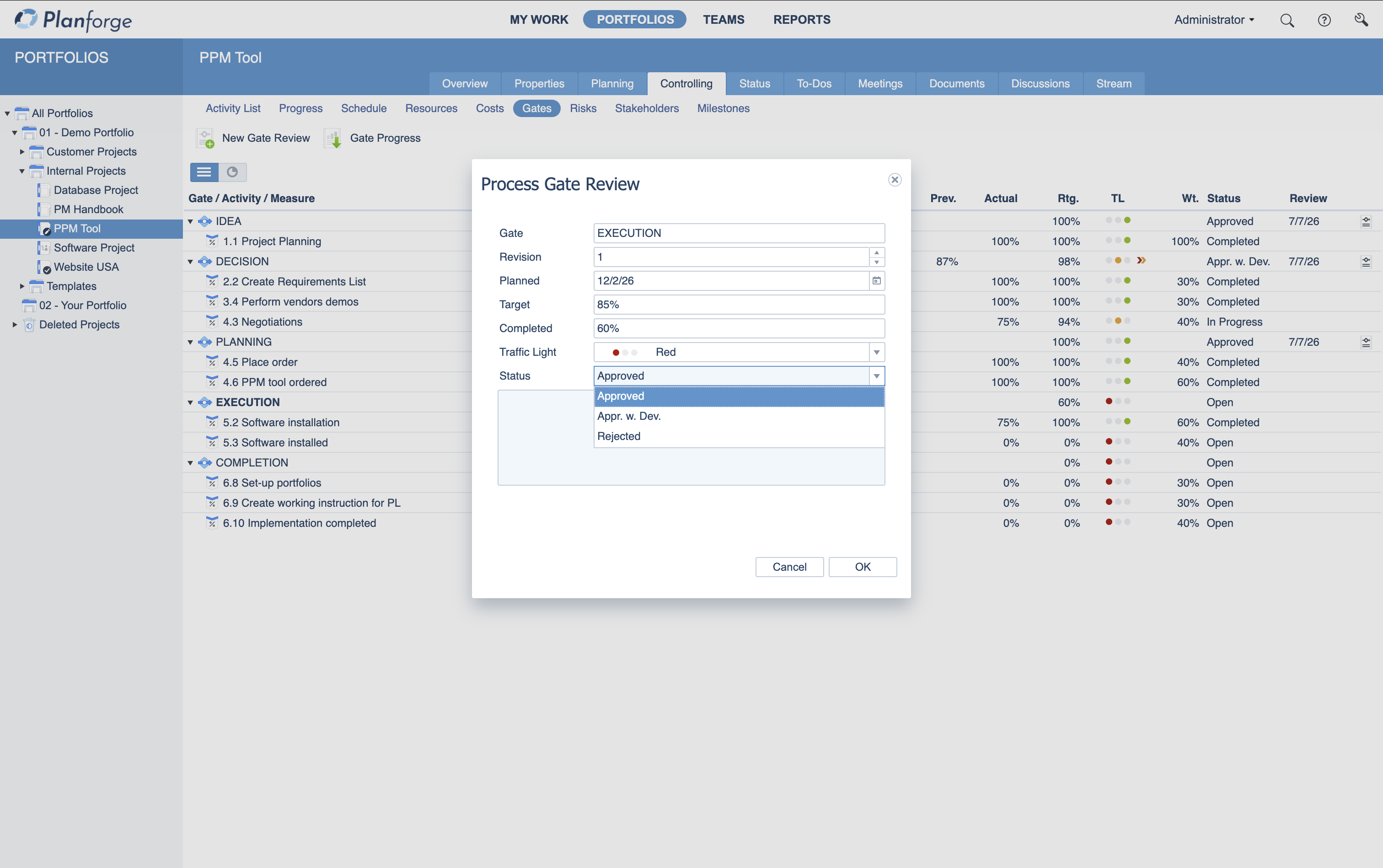The height and width of the screenshot is (868, 1383).
Task: Click the EXECUTION row red traffic light
Action: pos(1109,401)
